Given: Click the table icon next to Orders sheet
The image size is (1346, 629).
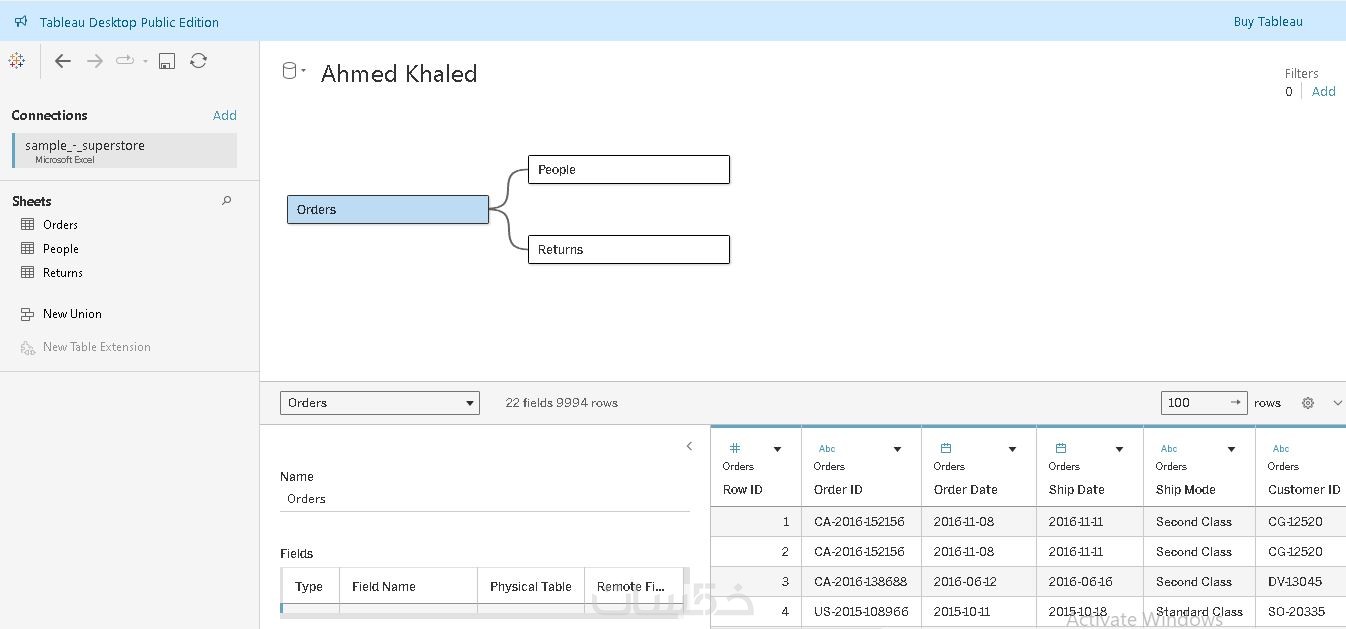Looking at the screenshot, I should [x=28, y=224].
